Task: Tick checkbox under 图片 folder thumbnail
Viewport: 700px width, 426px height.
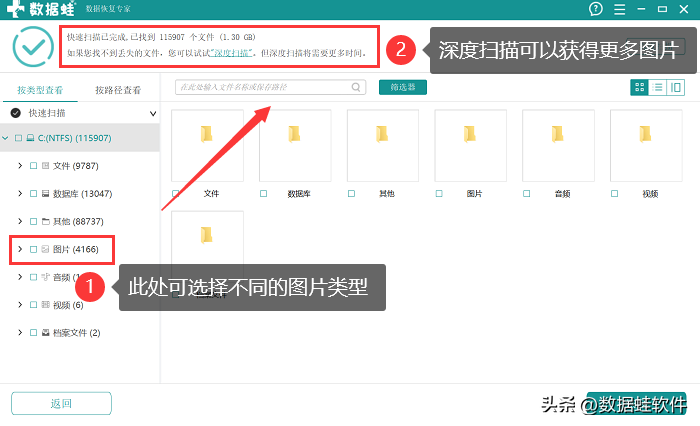Action: (439, 193)
